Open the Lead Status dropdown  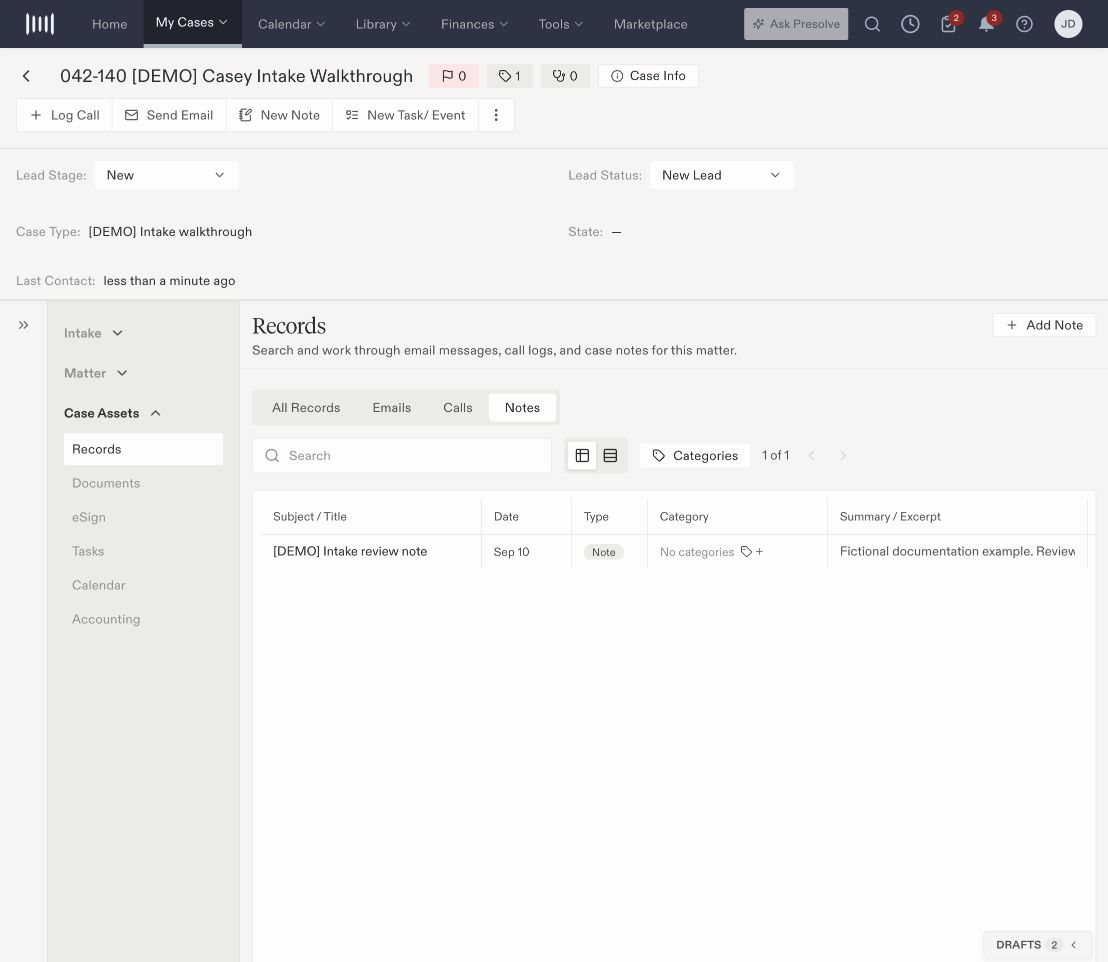pyautogui.click(x=721, y=175)
